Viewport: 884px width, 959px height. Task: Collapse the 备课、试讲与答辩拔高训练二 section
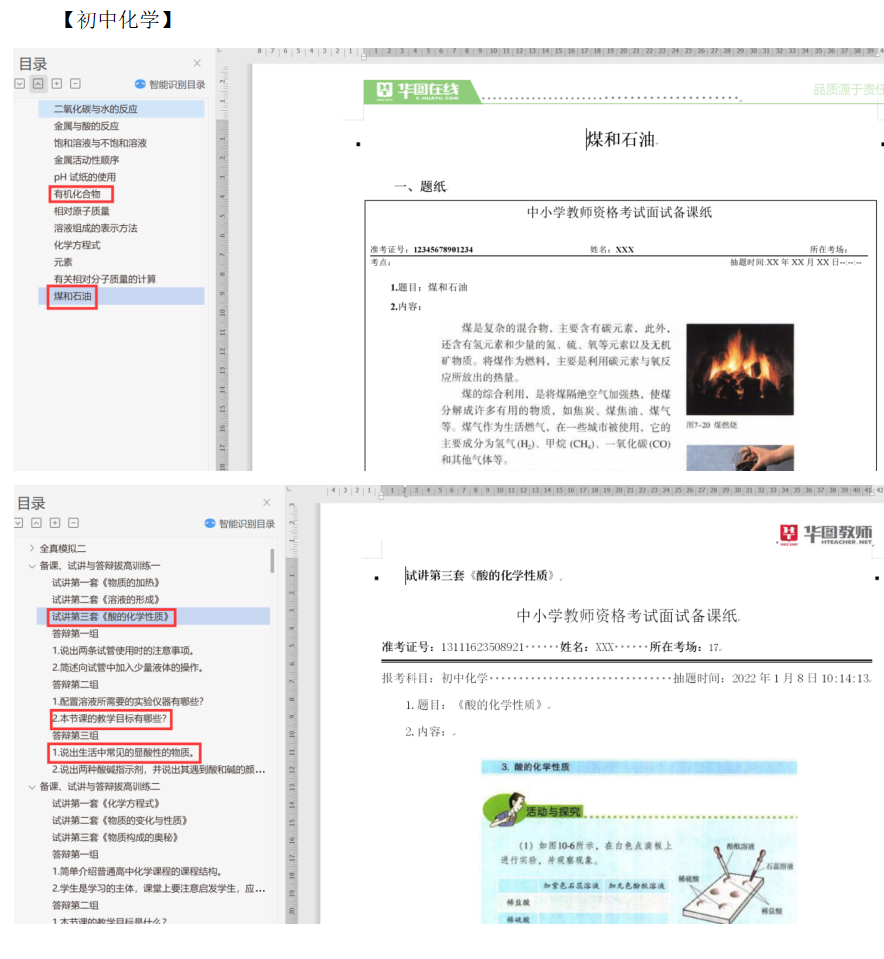pos(32,787)
